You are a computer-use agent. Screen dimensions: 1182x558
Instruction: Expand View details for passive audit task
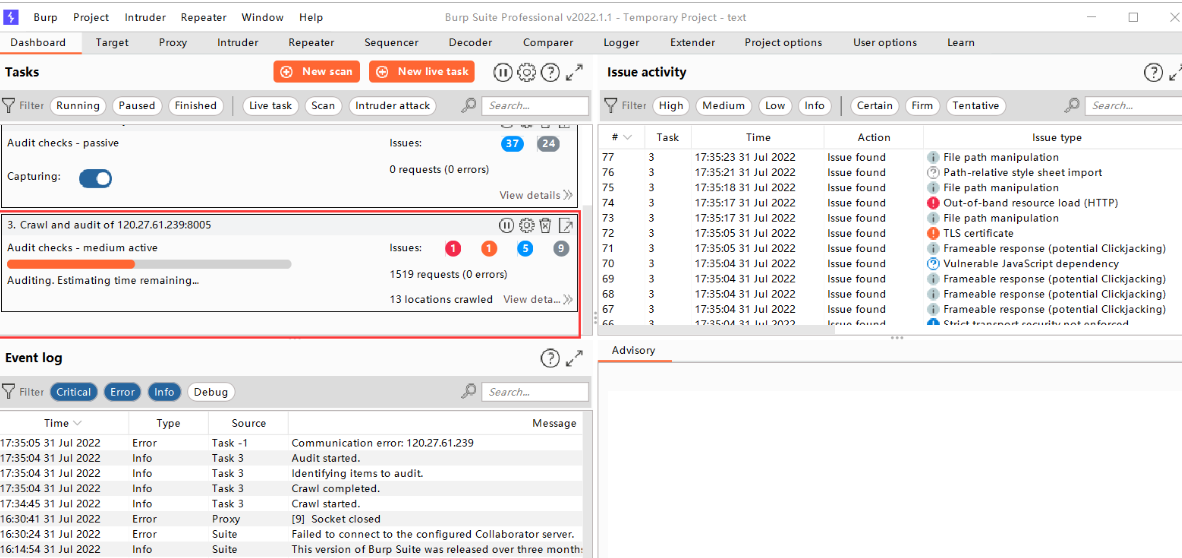[x=535, y=195]
